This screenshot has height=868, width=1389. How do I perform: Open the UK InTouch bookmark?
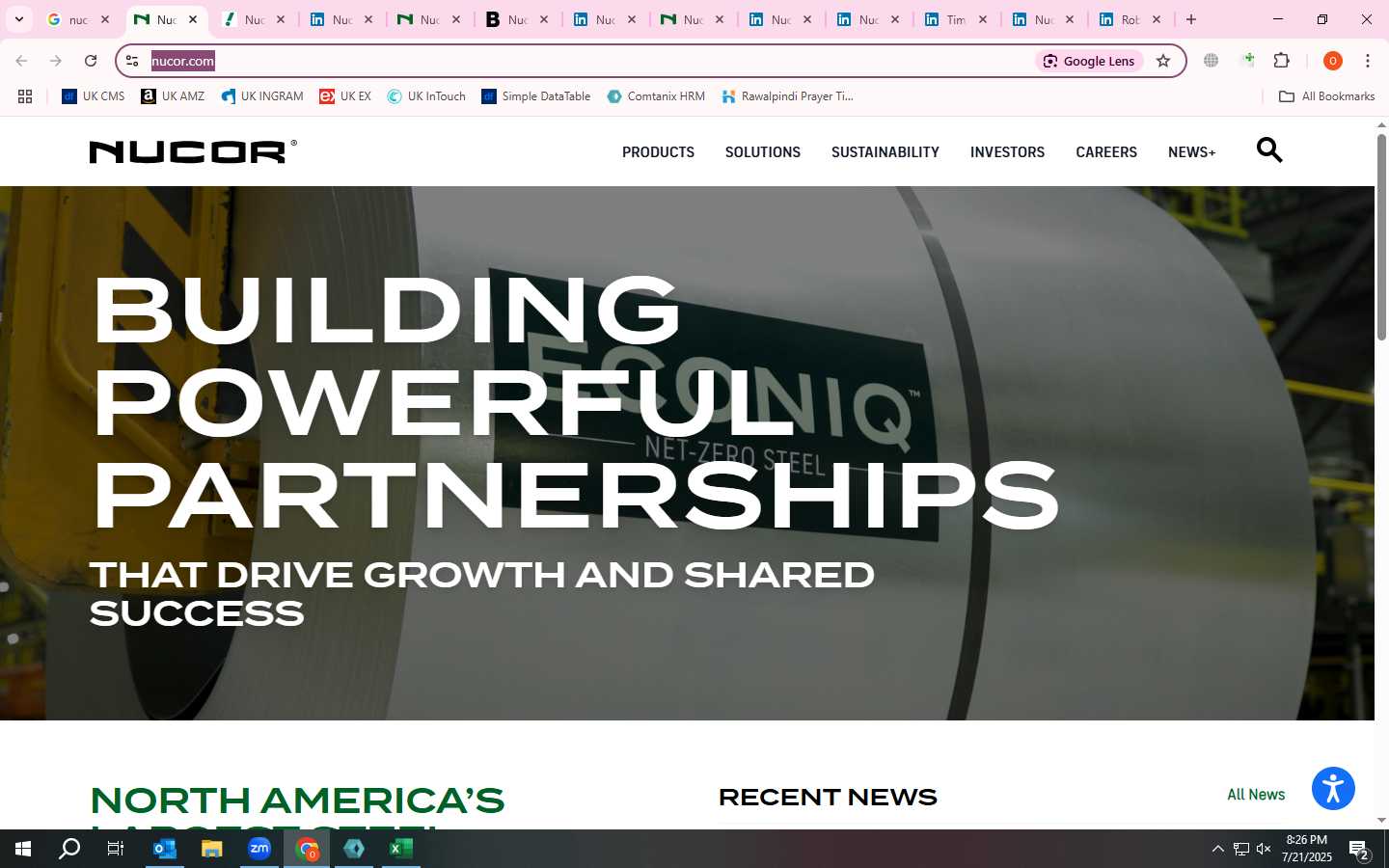tap(426, 96)
